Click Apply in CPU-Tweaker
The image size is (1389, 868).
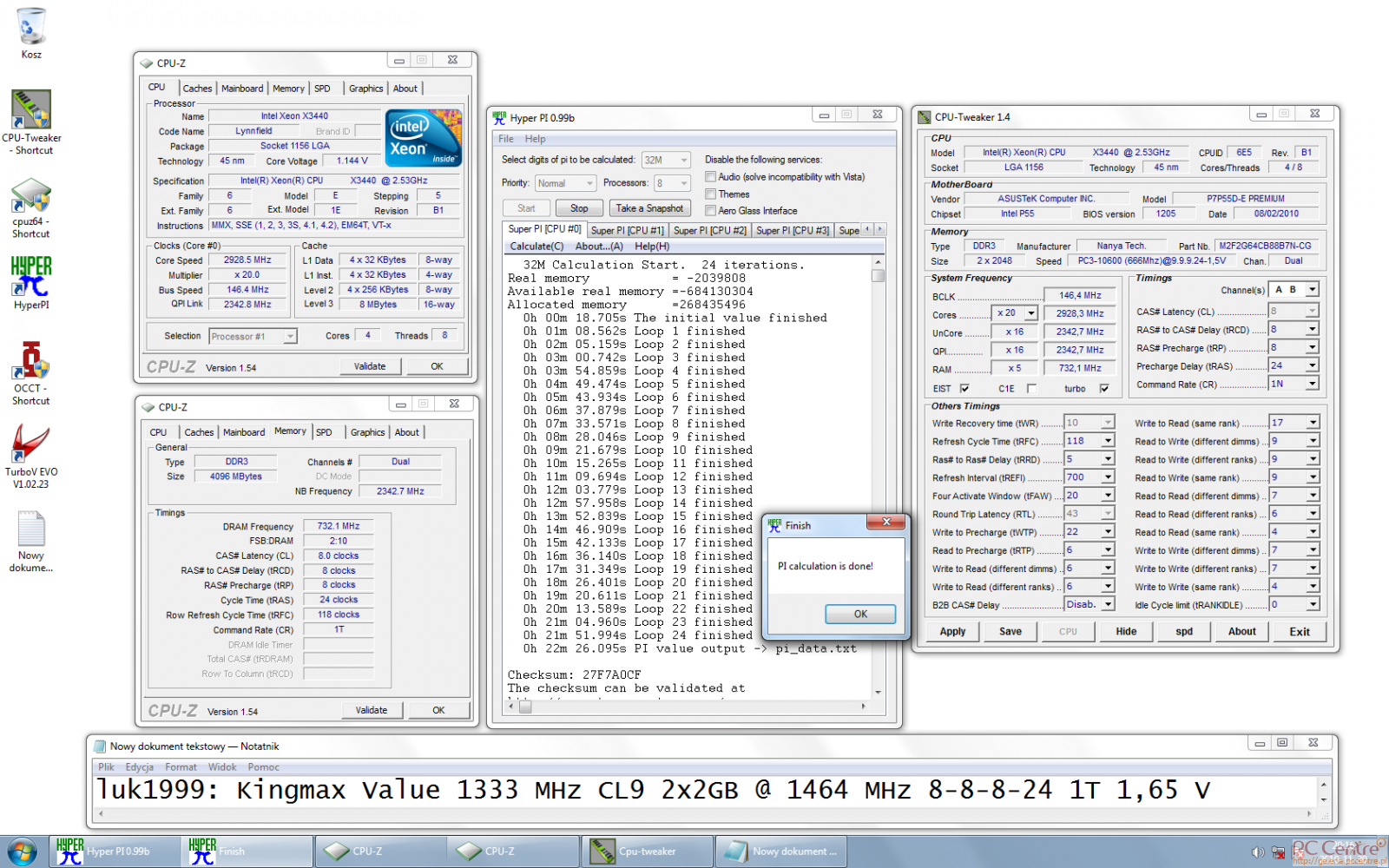952,632
